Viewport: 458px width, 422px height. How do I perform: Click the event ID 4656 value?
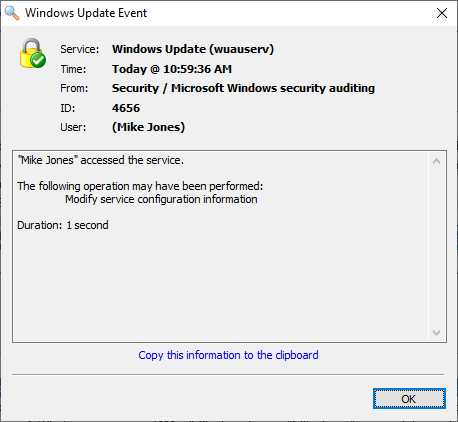pyautogui.click(x=126, y=108)
